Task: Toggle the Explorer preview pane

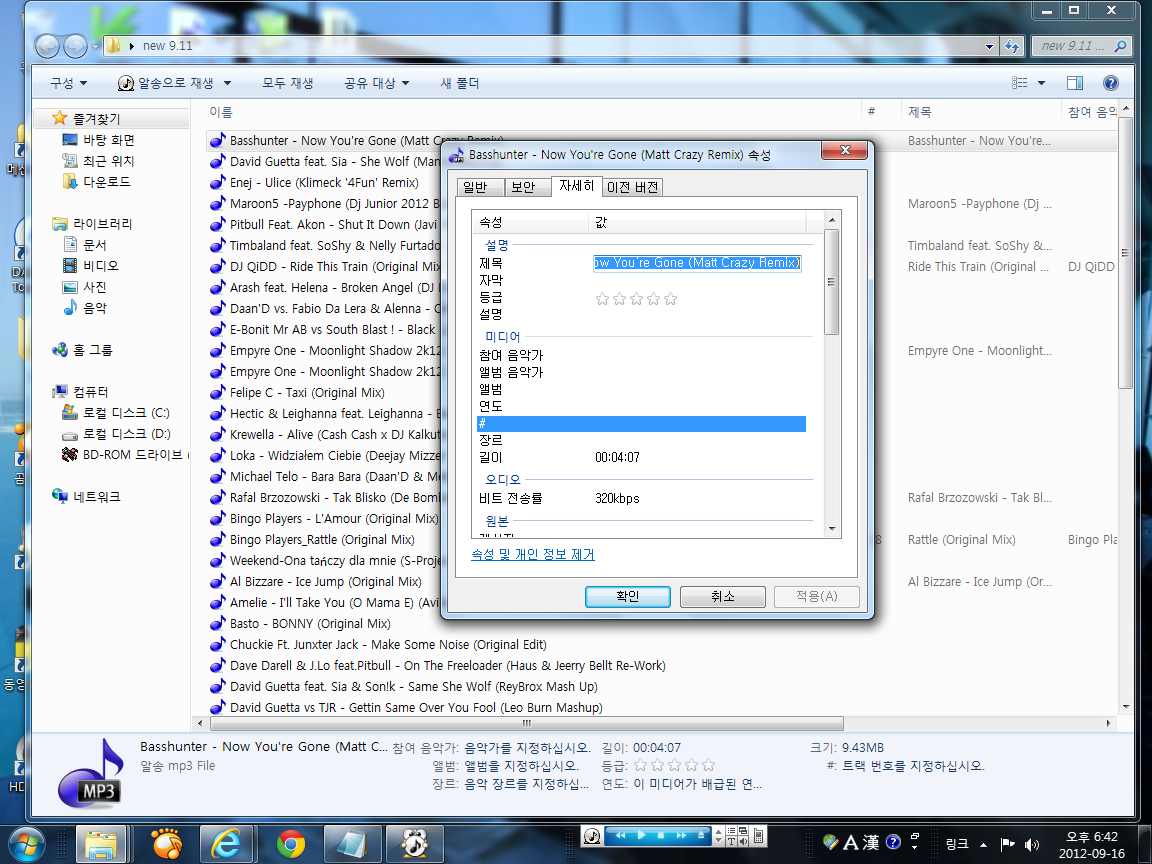Action: (1075, 83)
